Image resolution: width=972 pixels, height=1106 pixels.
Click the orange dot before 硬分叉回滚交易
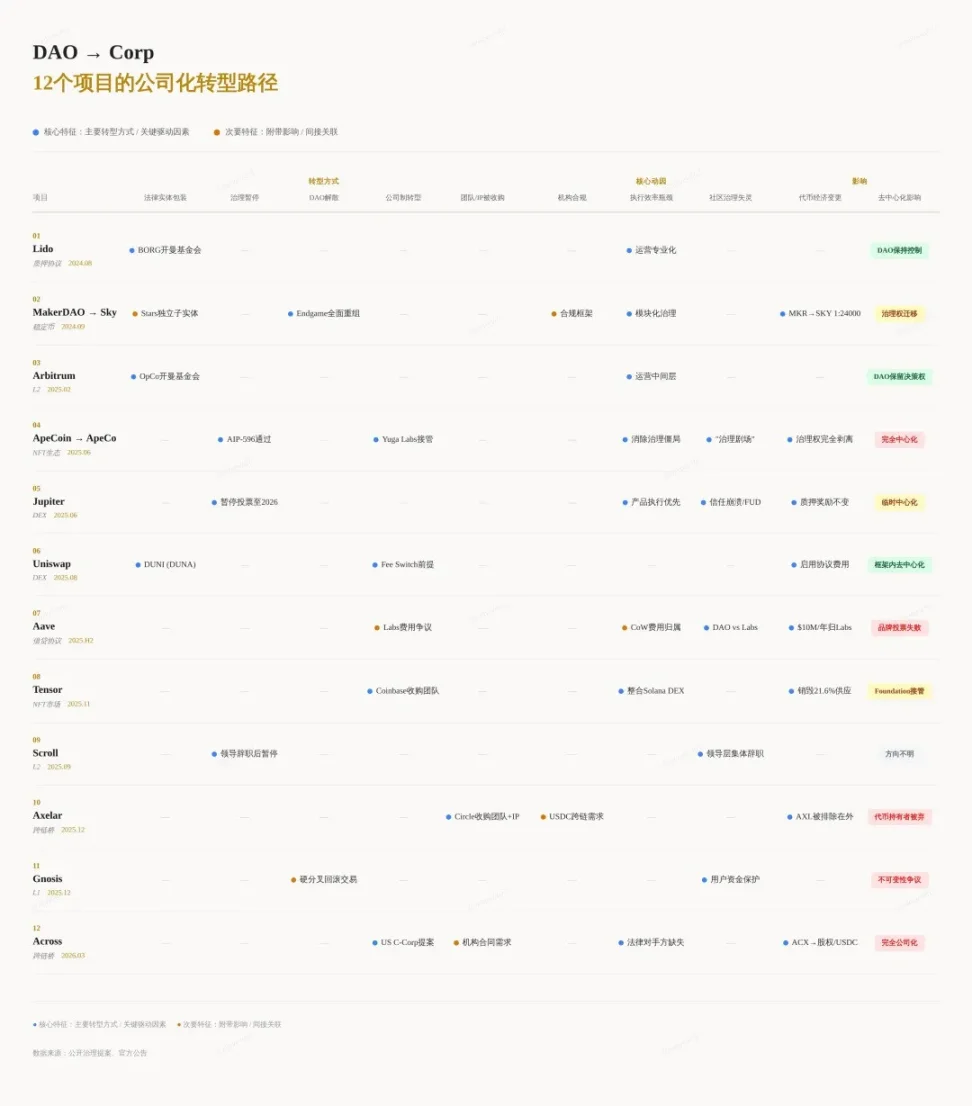pyautogui.click(x=294, y=880)
